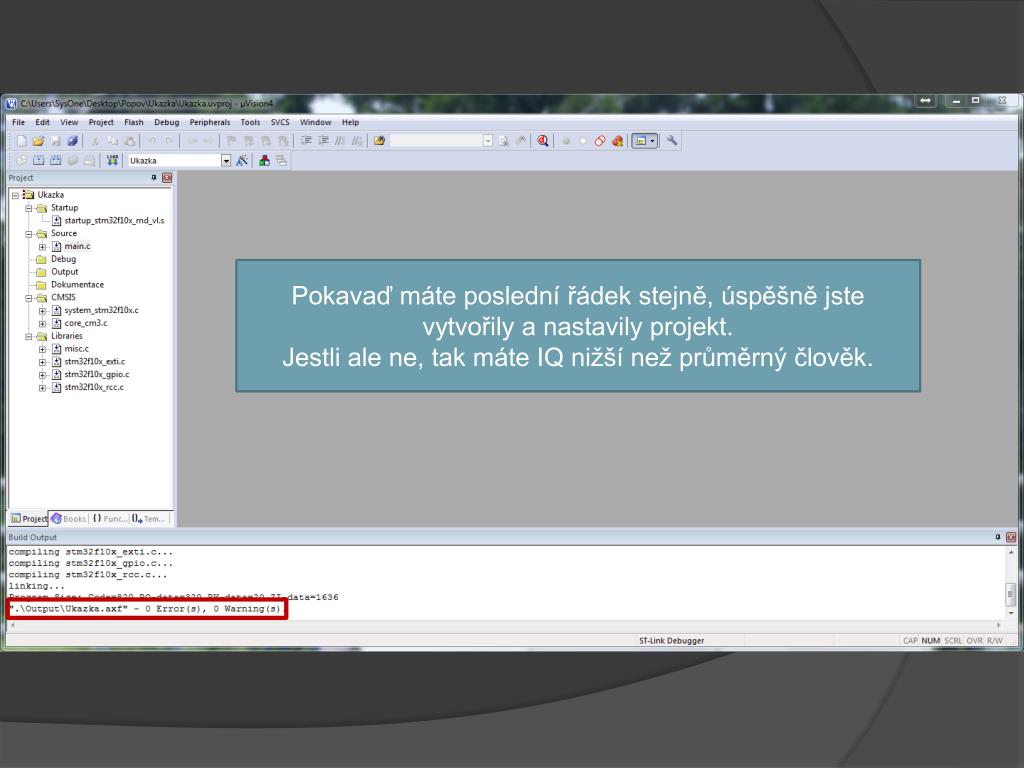Open the Configuration wrench icon
The image size is (1024, 768).
(x=671, y=141)
